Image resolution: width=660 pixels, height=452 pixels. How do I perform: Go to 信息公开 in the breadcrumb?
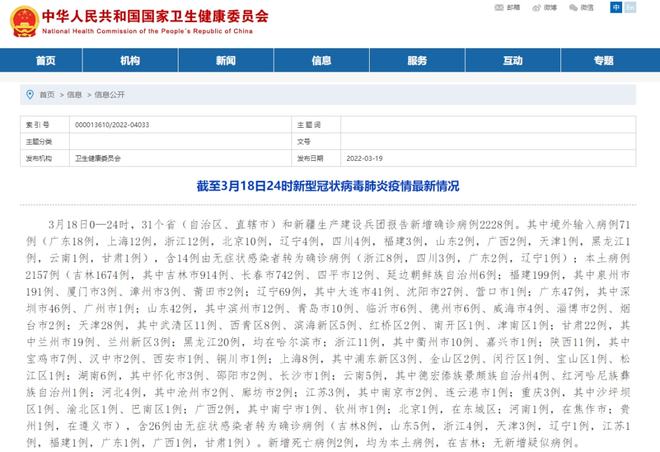109,95
